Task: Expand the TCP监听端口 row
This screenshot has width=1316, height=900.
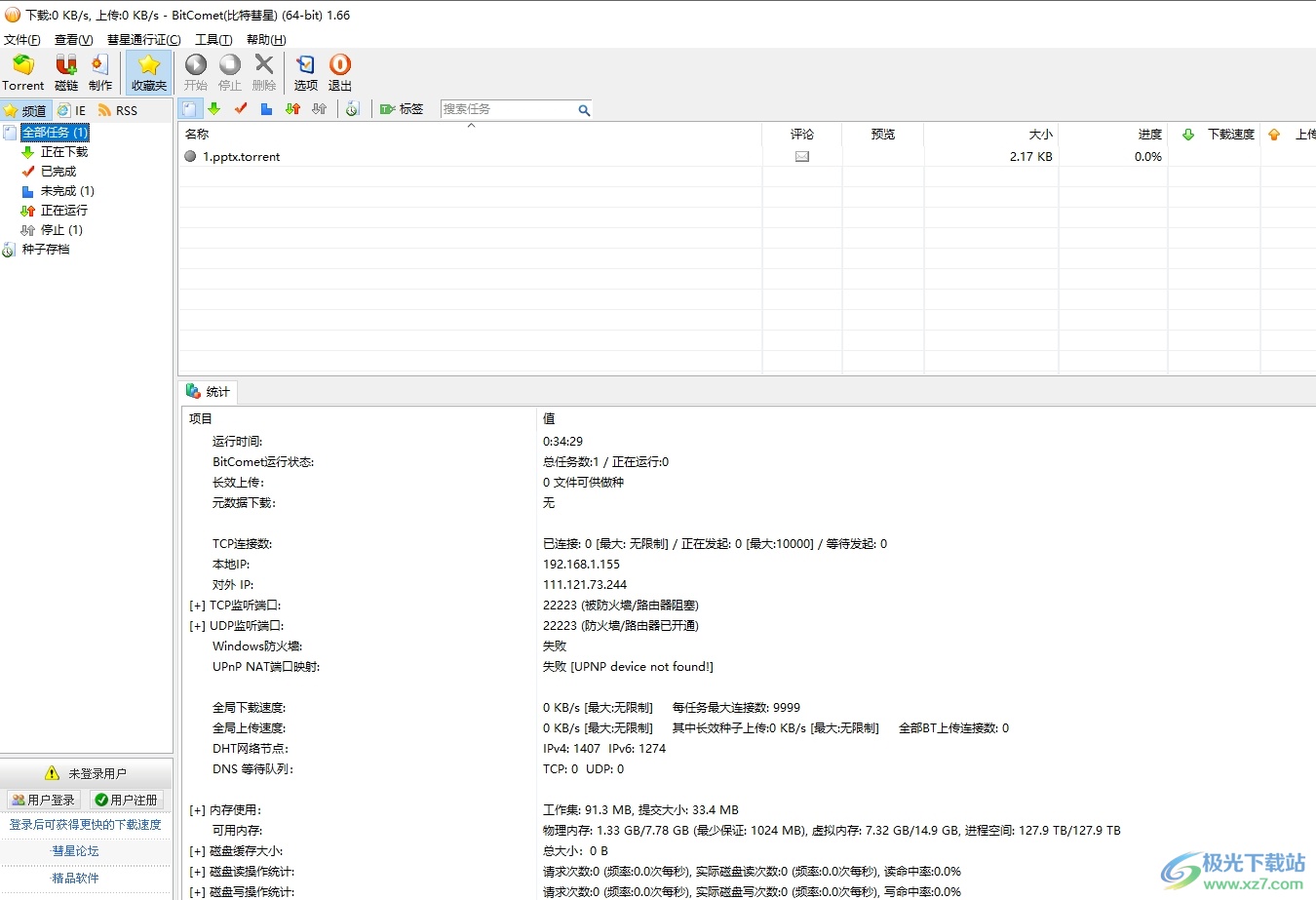Action: 197,606
